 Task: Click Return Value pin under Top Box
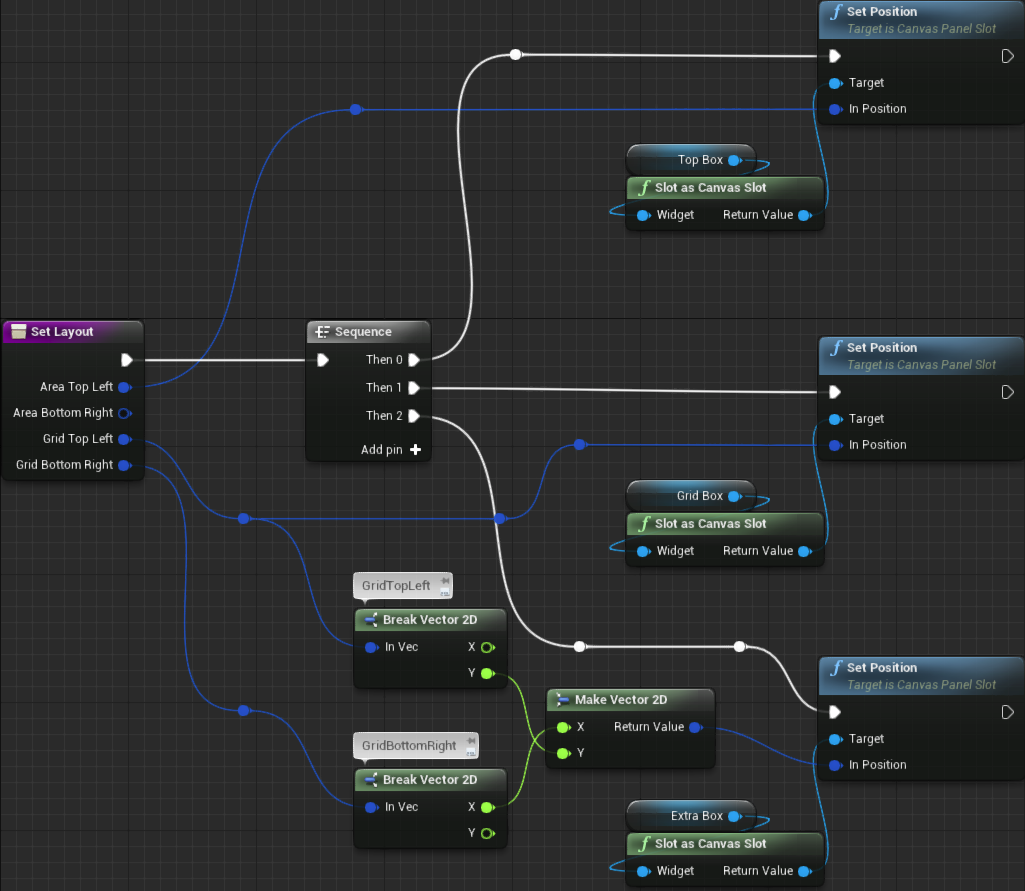point(805,216)
